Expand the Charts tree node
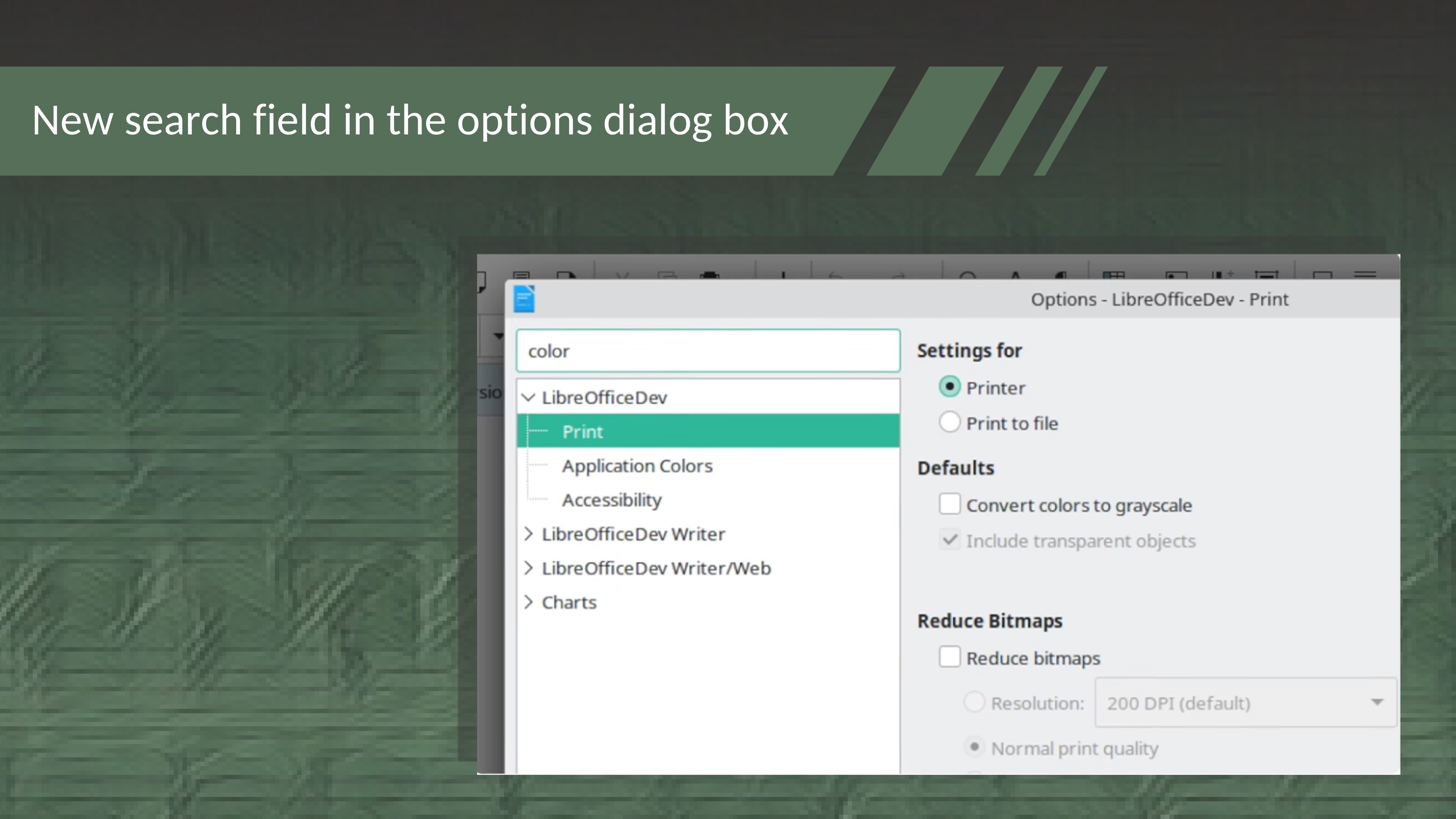Image resolution: width=1456 pixels, height=819 pixels. [x=529, y=602]
